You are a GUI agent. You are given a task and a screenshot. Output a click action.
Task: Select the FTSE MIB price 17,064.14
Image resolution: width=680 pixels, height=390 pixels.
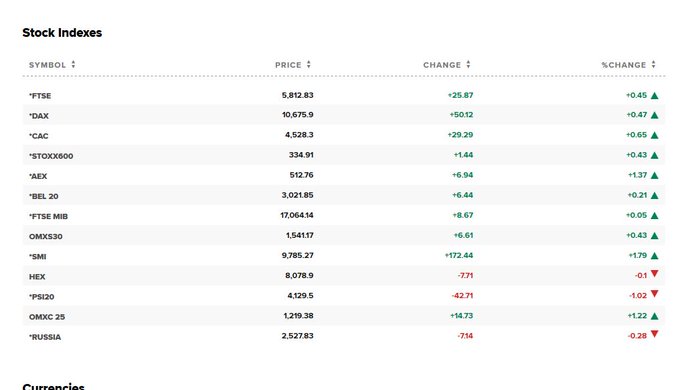(x=297, y=215)
